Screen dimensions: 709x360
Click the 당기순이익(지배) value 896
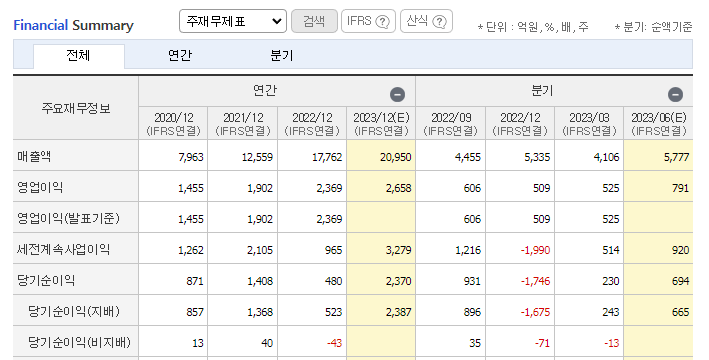(472, 312)
